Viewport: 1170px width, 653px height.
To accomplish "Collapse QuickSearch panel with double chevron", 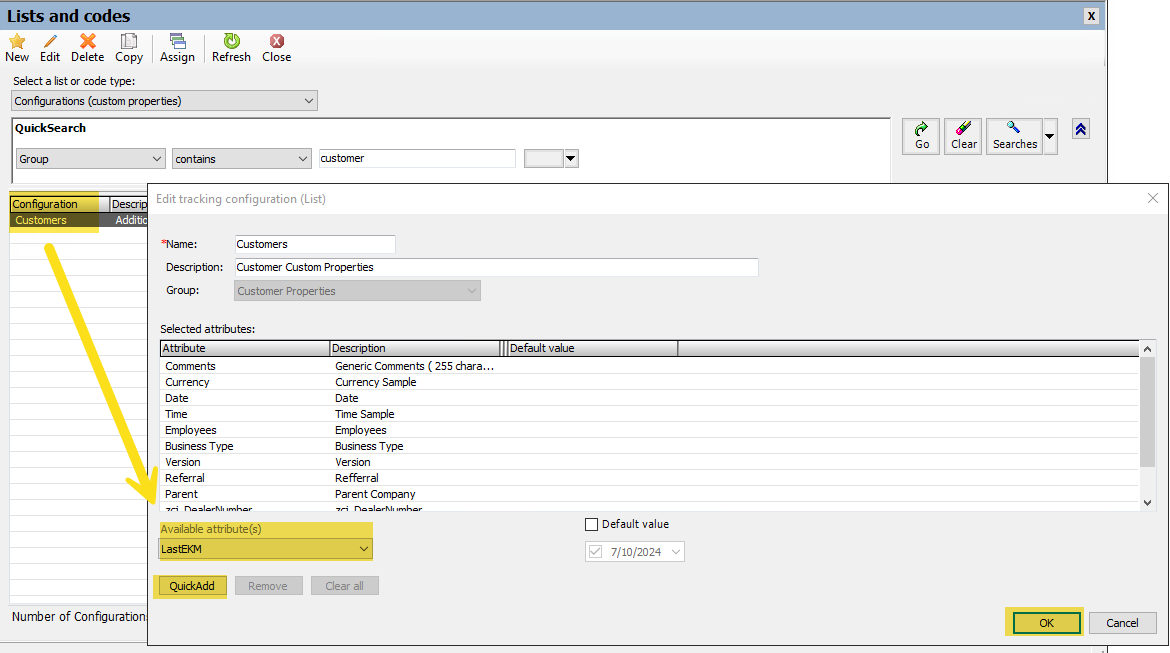I will (x=1080, y=129).
